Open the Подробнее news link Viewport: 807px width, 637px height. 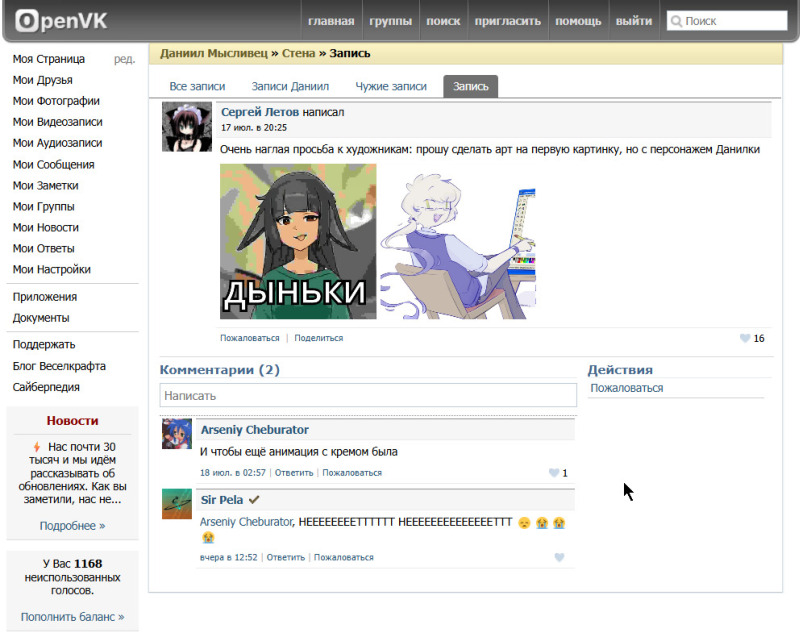[73, 526]
